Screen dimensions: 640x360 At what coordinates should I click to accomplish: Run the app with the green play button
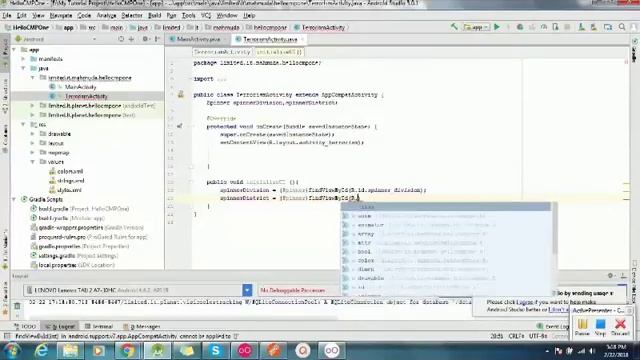click(x=497, y=27)
